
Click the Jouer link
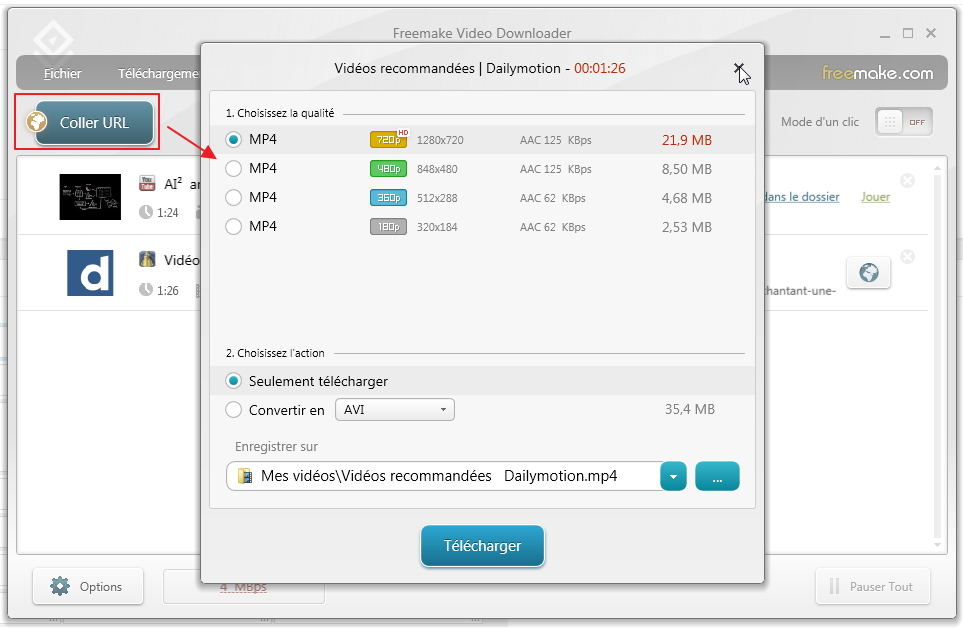pyautogui.click(x=875, y=196)
